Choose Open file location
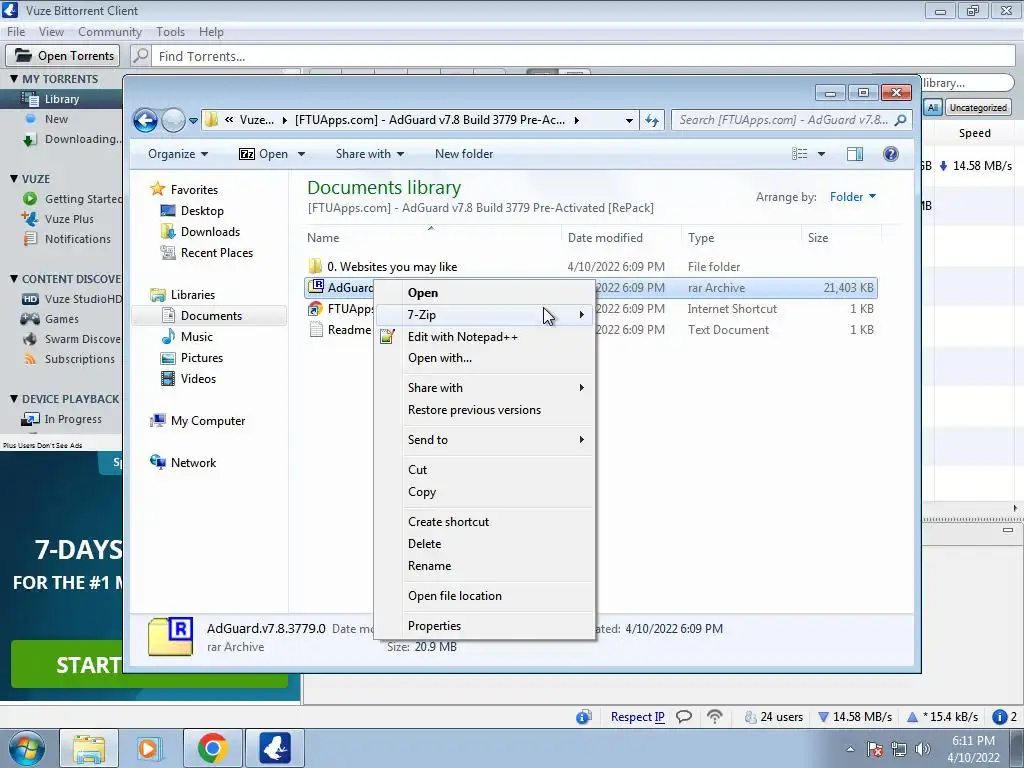This screenshot has width=1024, height=768. (485, 596)
